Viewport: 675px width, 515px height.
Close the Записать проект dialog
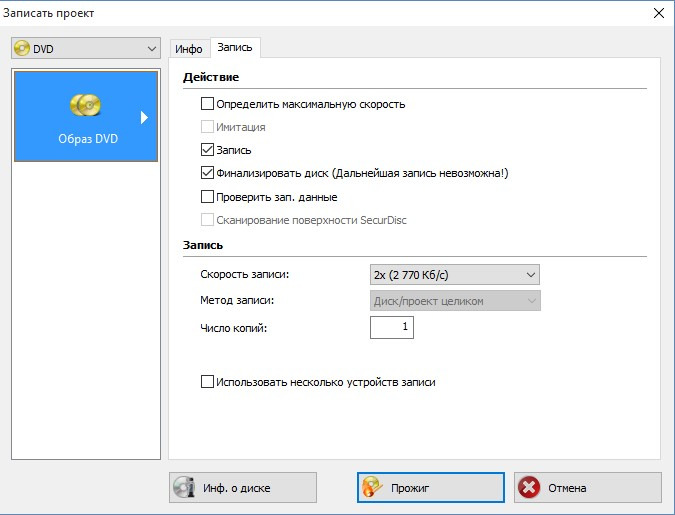pos(659,13)
